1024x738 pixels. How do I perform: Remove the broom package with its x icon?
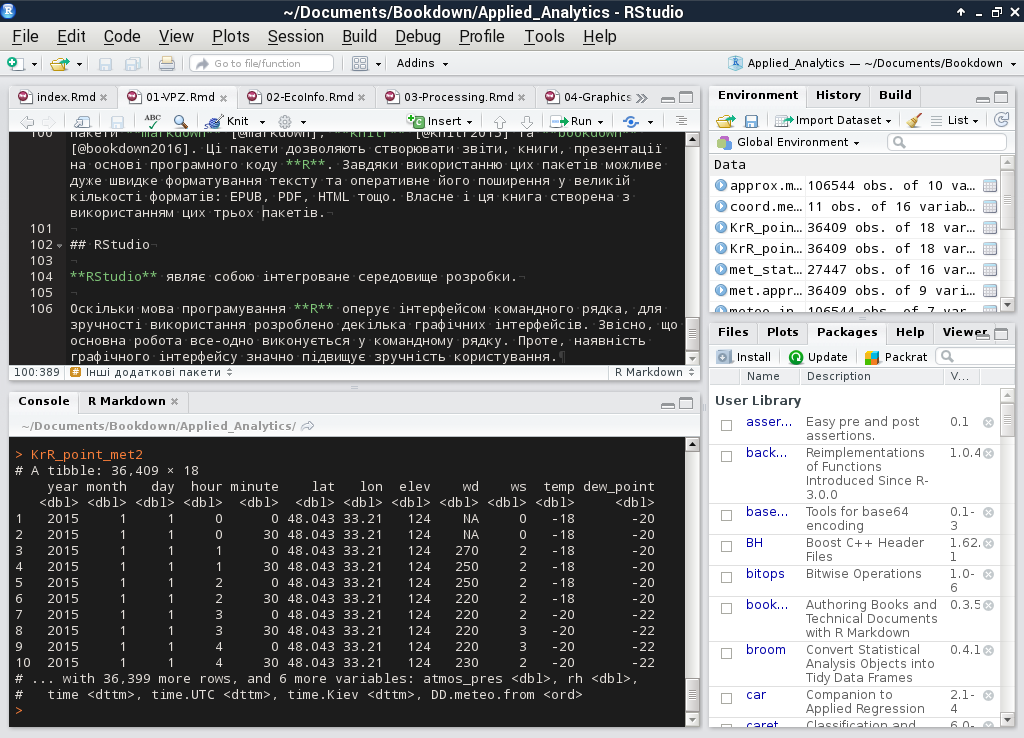click(988, 650)
